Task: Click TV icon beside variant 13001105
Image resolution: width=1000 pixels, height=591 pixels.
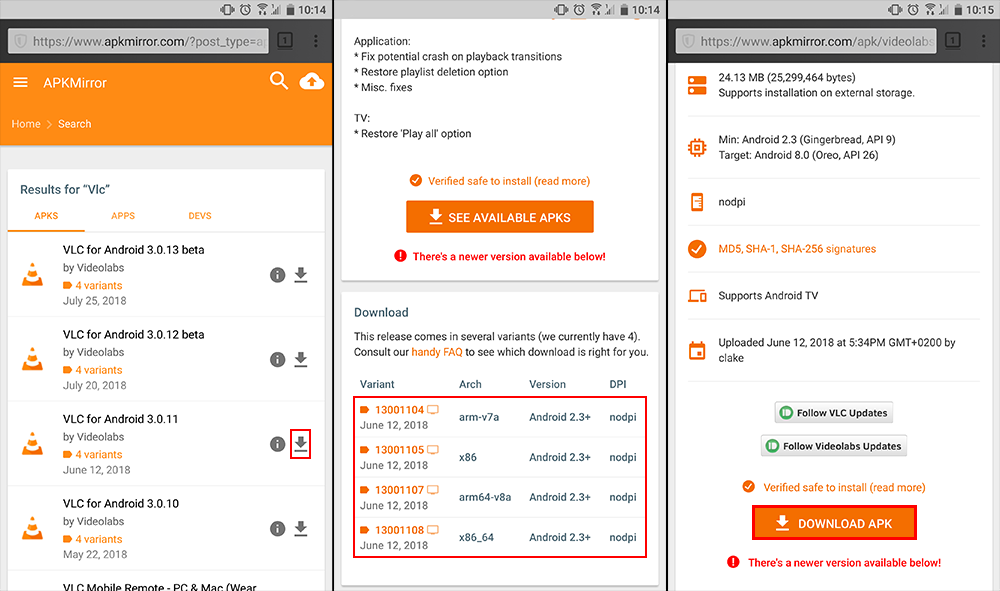Action: pyautogui.click(x=433, y=450)
